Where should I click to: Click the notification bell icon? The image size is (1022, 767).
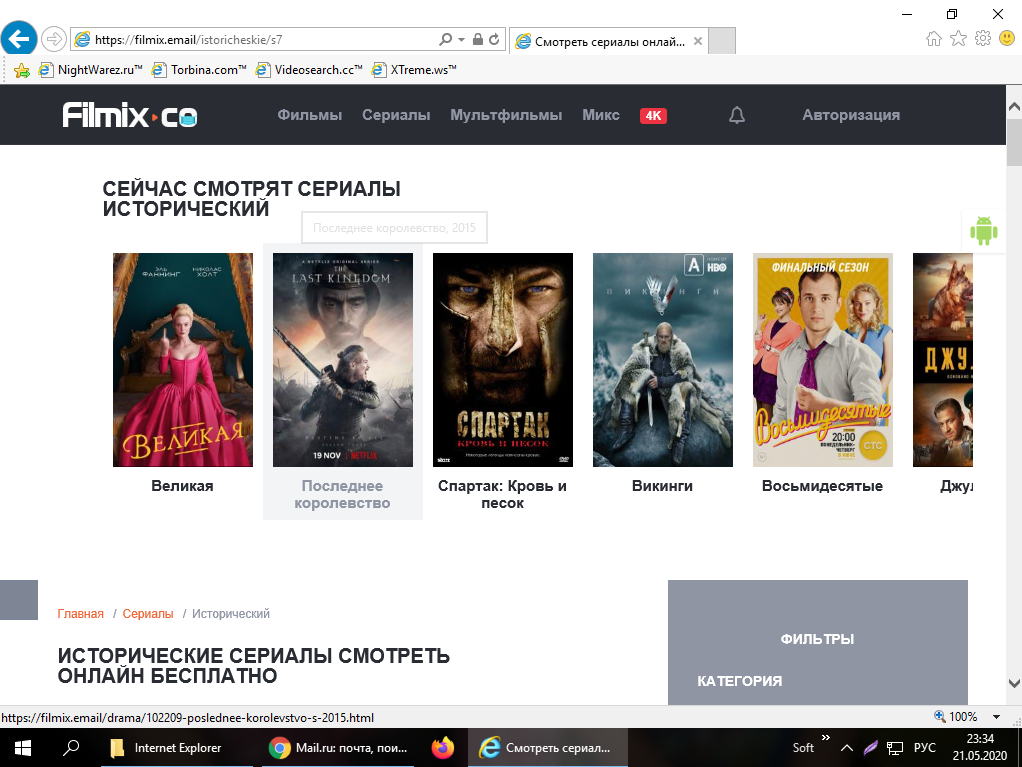(737, 115)
